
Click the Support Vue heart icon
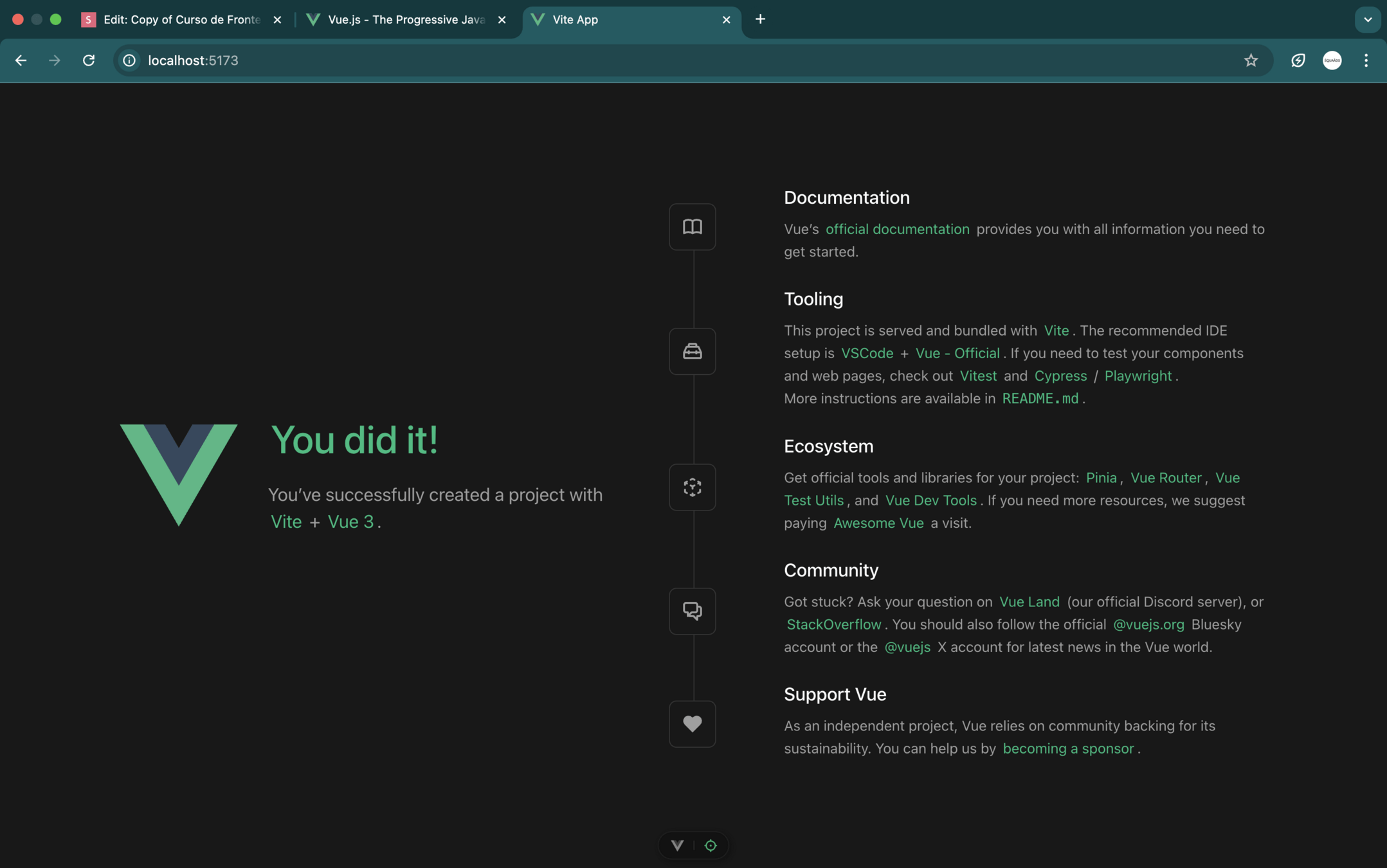[692, 723]
